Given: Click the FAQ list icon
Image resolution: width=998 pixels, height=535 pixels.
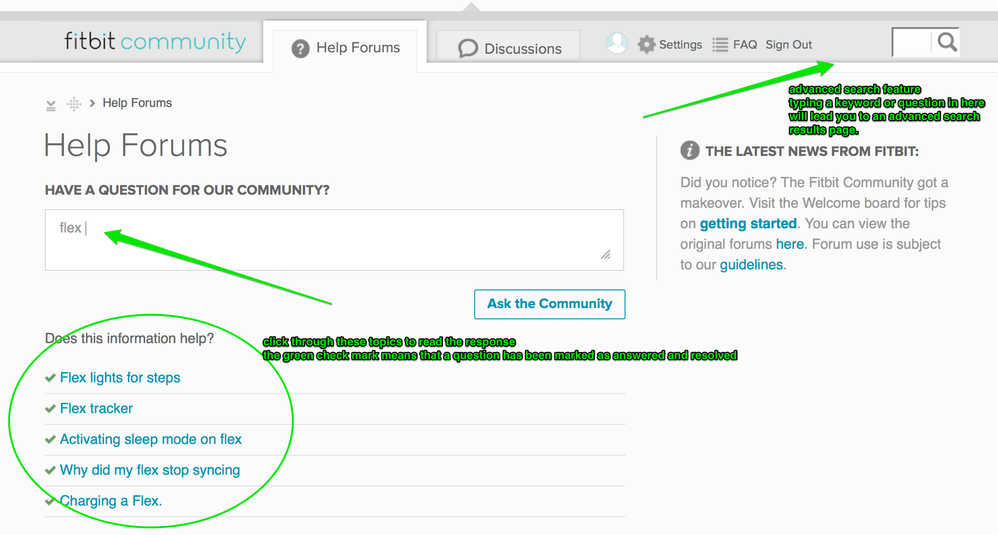Looking at the screenshot, I should coord(720,45).
